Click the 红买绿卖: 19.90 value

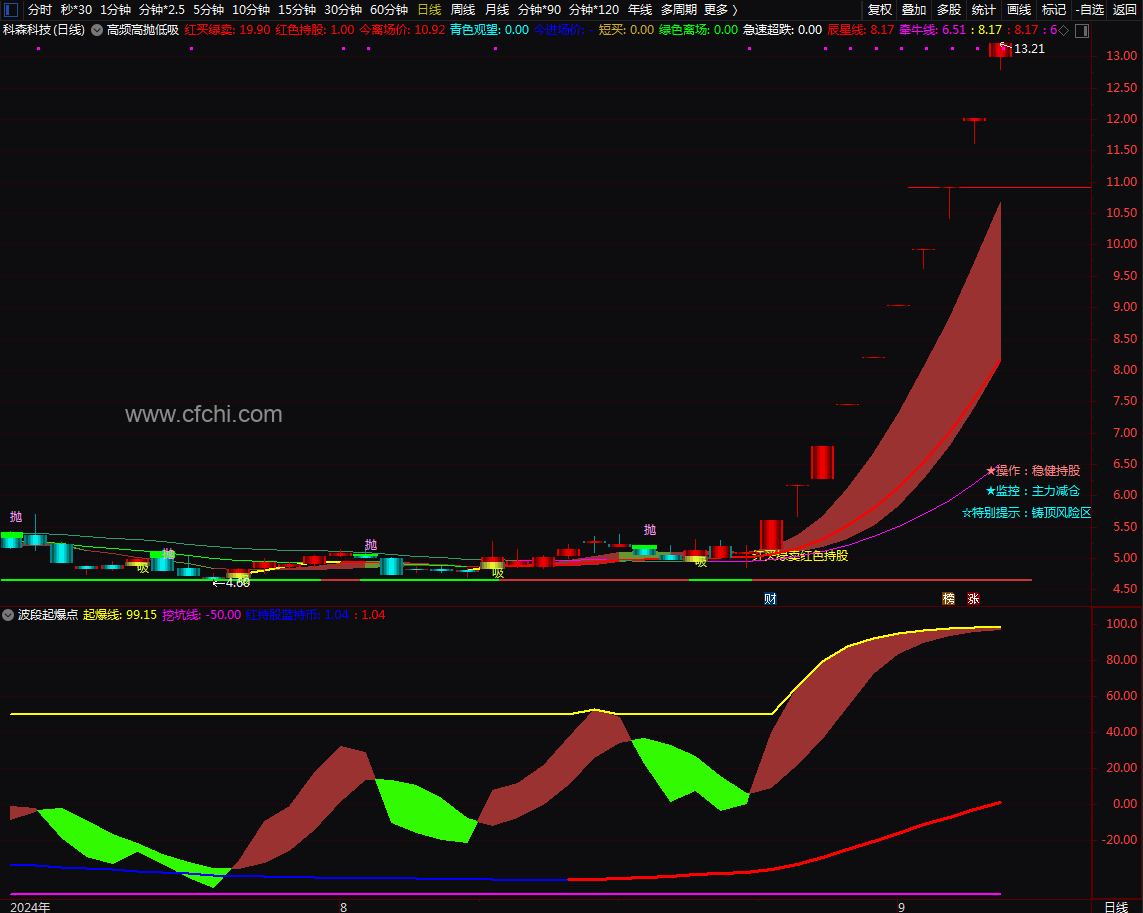click(x=227, y=30)
